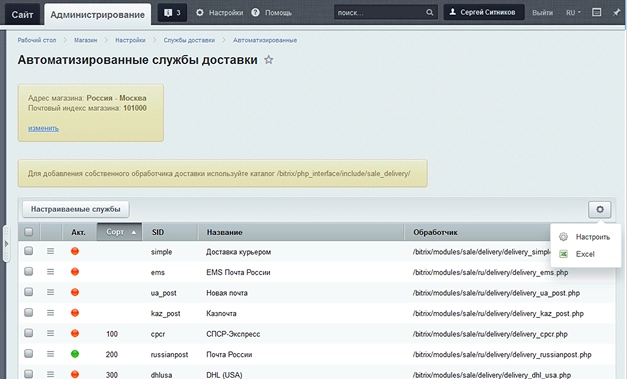Image resolution: width=629 pixels, height=379 pixels.
Task: Go to Автоматизированные breadcrumb
Action: (265, 40)
